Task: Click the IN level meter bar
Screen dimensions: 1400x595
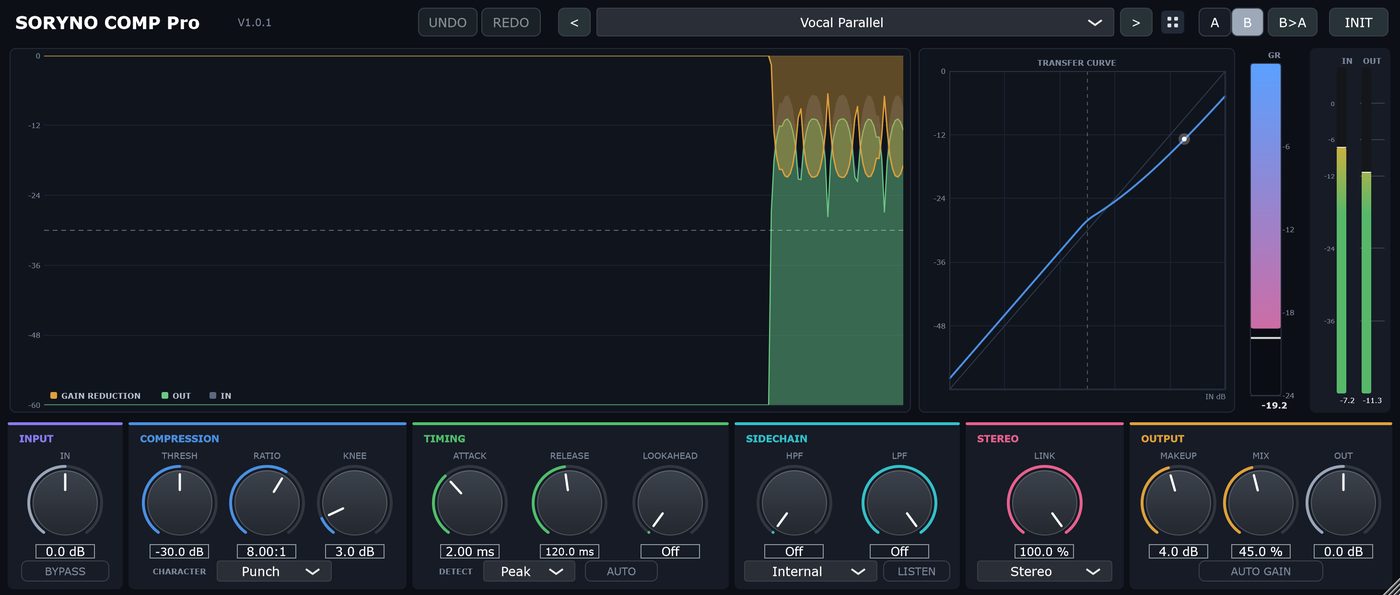Action: [x=1341, y=231]
